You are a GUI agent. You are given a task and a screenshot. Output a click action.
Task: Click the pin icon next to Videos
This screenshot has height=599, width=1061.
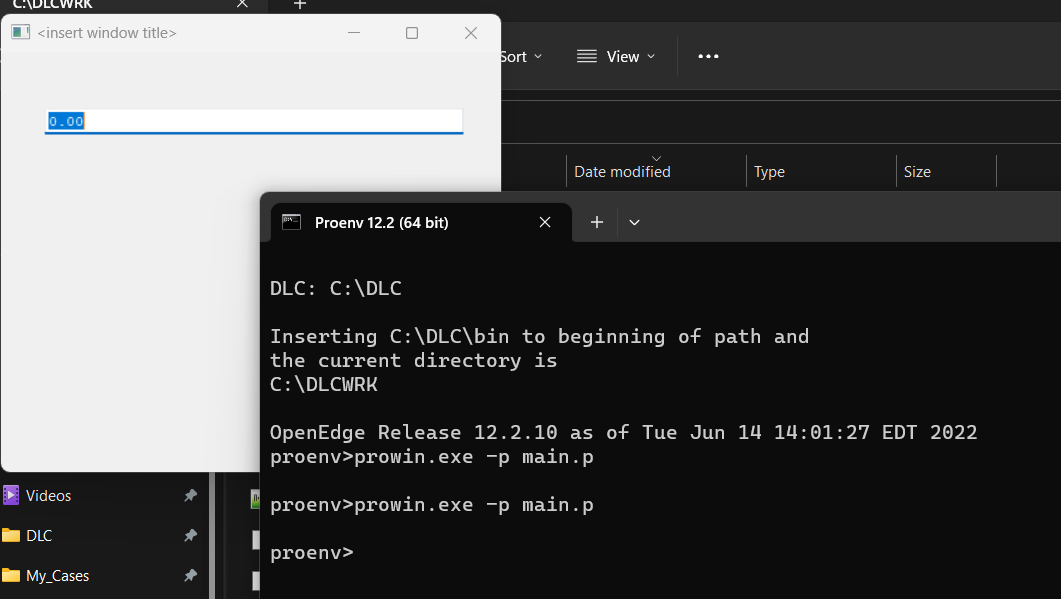tap(190, 495)
